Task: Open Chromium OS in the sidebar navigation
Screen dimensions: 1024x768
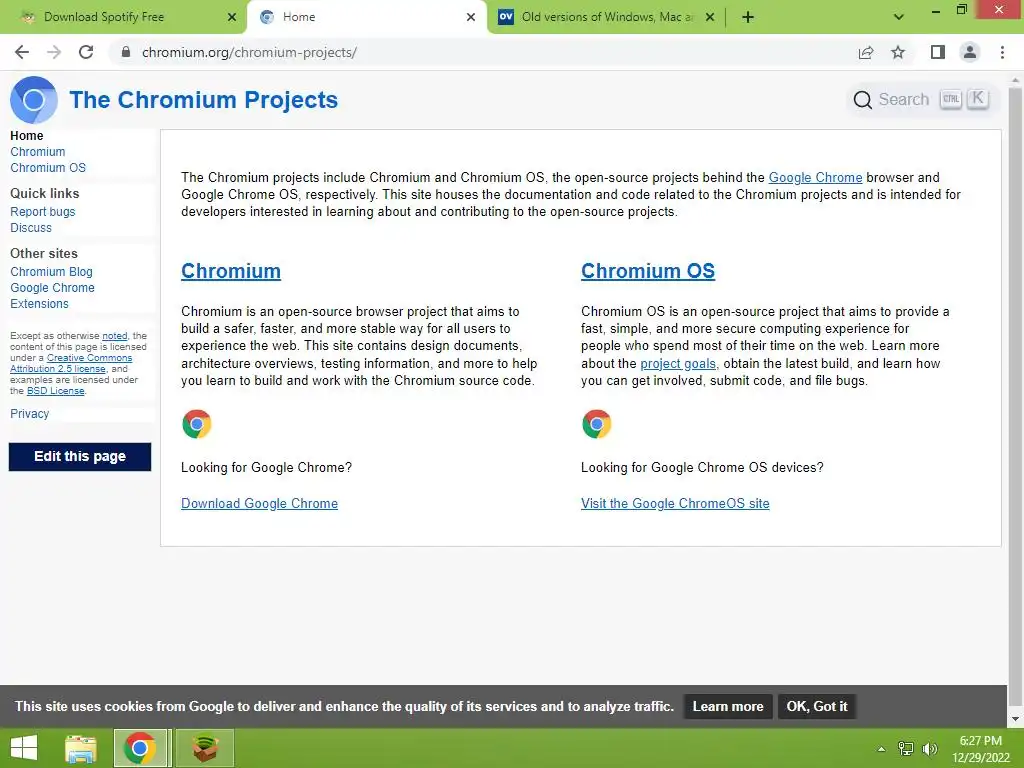Action: pos(48,168)
